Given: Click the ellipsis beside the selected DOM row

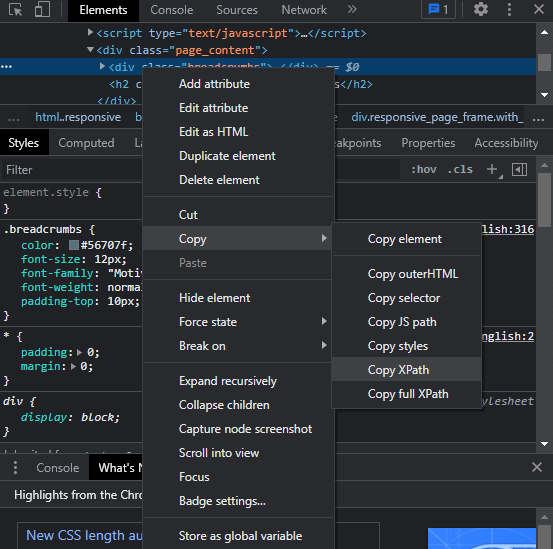Looking at the screenshot, I should (6, 67).
